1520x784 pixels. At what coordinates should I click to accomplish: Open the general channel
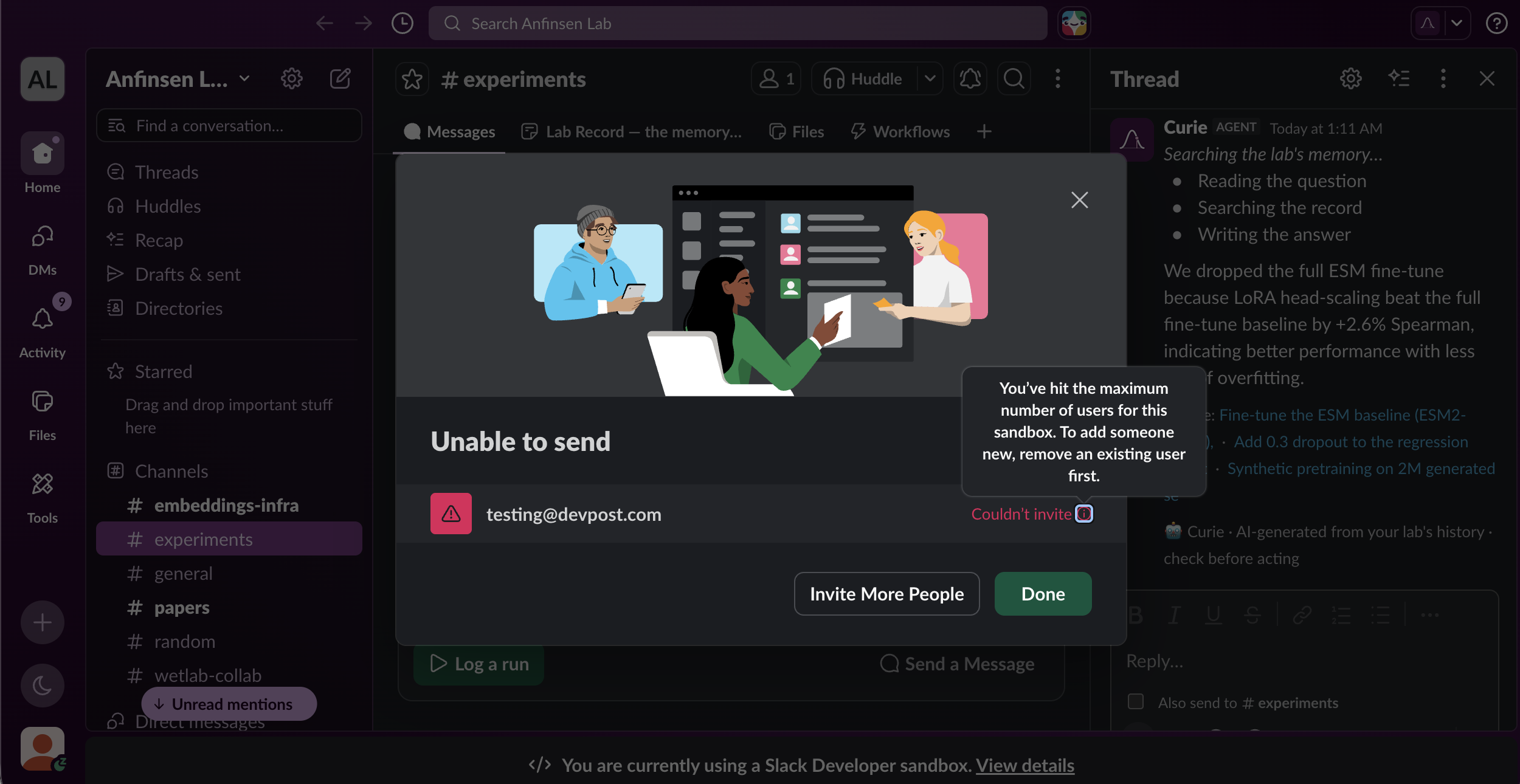(x=229, y=573)
